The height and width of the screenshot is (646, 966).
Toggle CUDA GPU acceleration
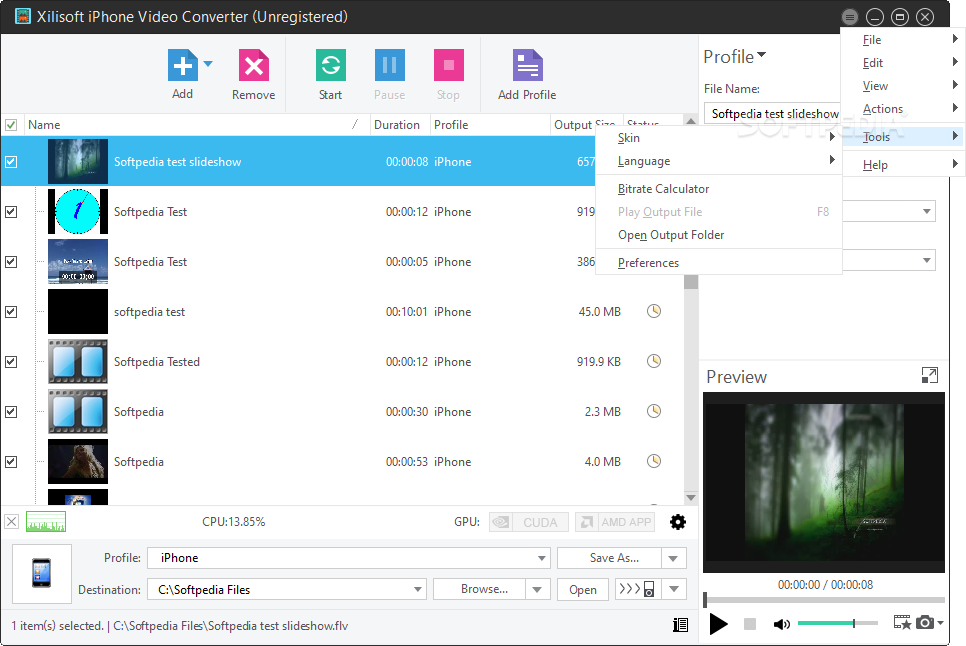[529, 522]
